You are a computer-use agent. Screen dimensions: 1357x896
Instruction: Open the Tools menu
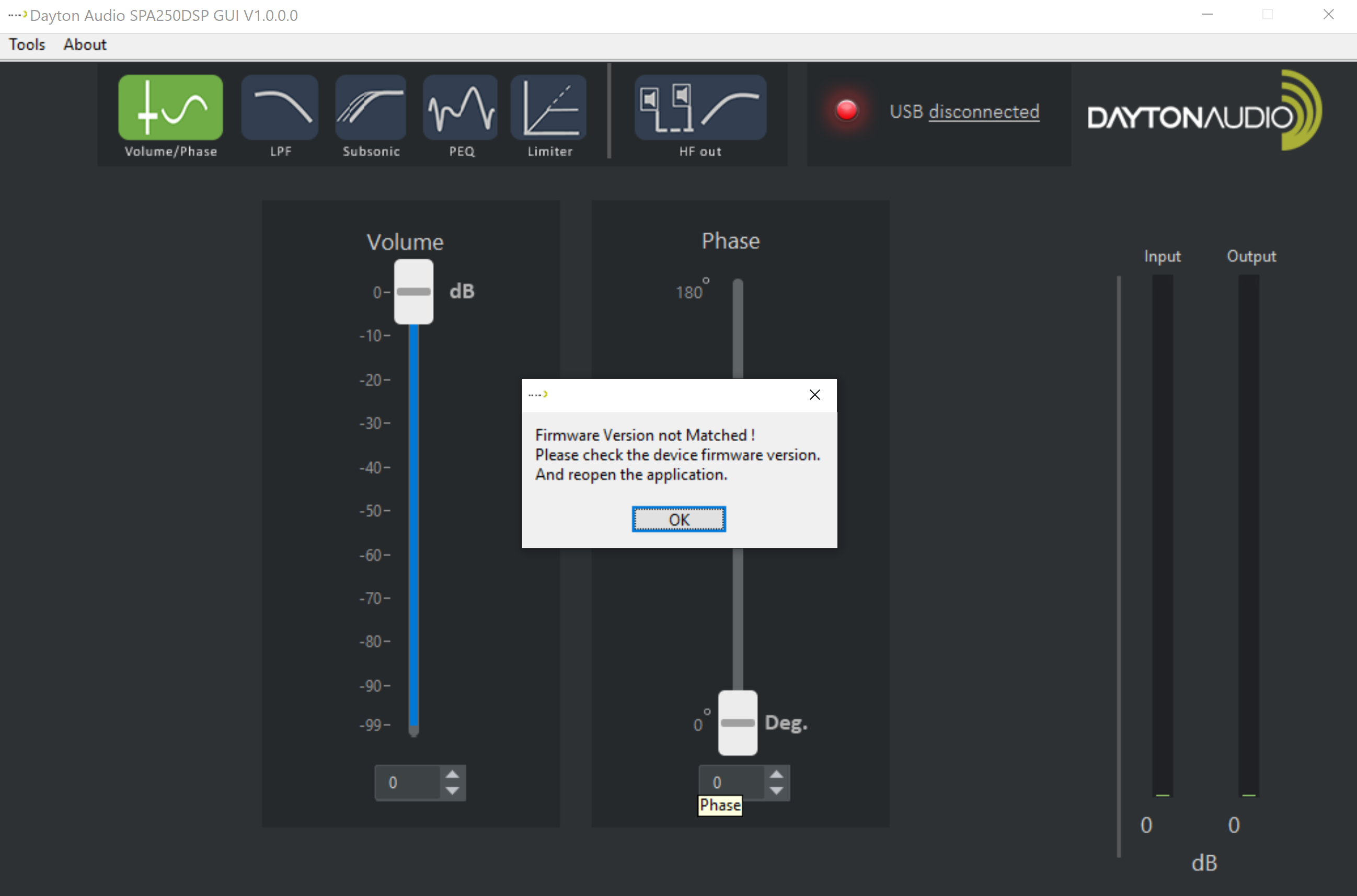pos(27,44)
